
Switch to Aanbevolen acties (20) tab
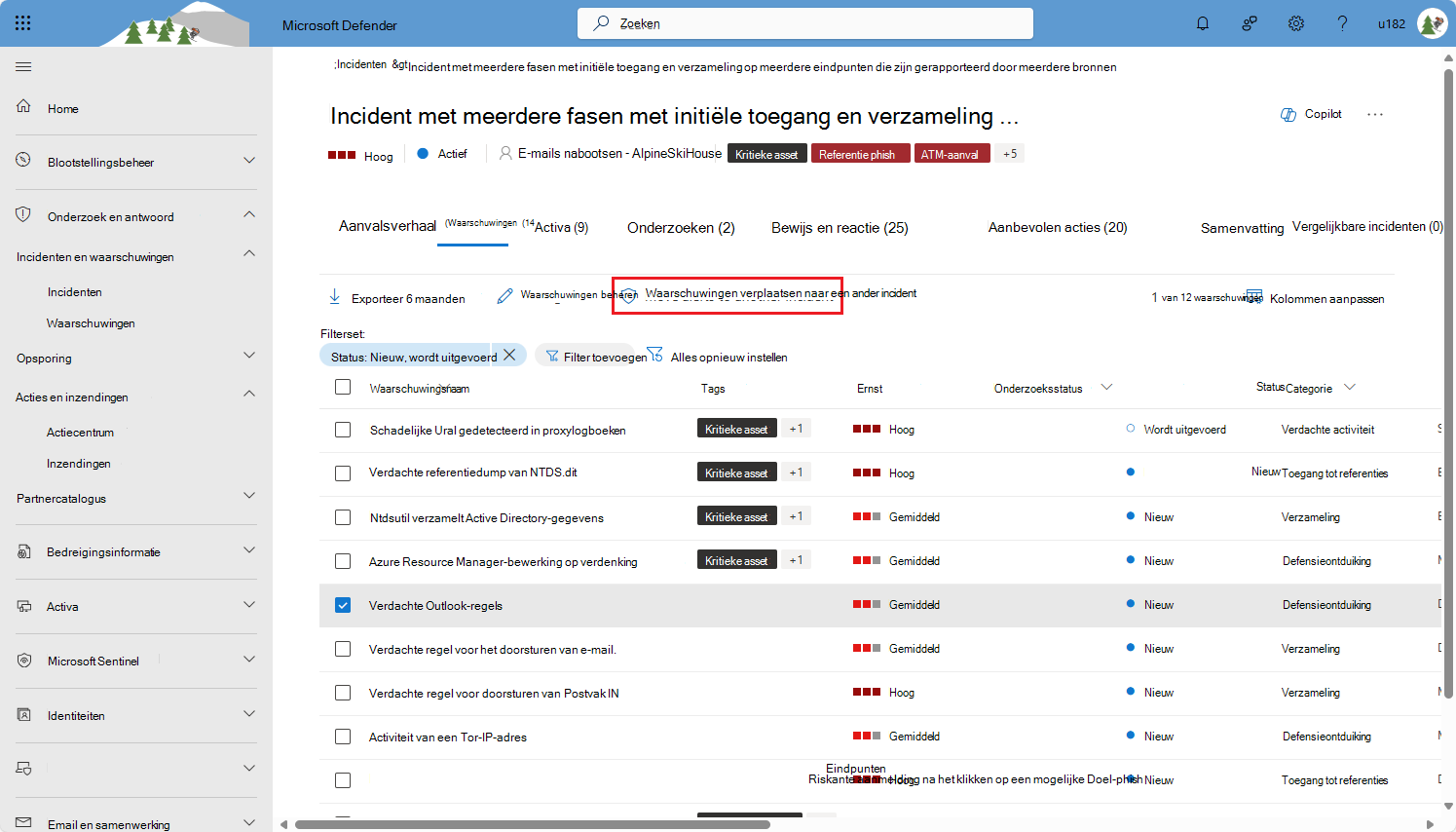pyautogui.click(x=1058, y=227)
